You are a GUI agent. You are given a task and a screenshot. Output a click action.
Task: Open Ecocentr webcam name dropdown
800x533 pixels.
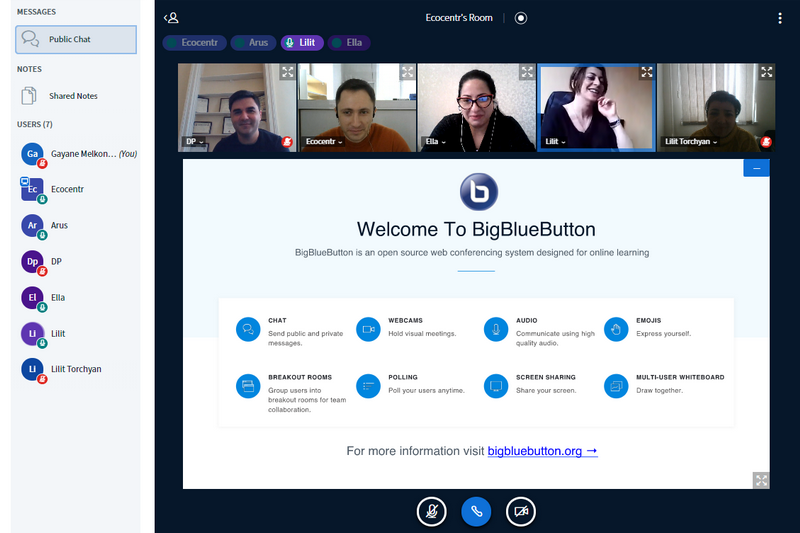pyautogui.click(x=324, y=141)
